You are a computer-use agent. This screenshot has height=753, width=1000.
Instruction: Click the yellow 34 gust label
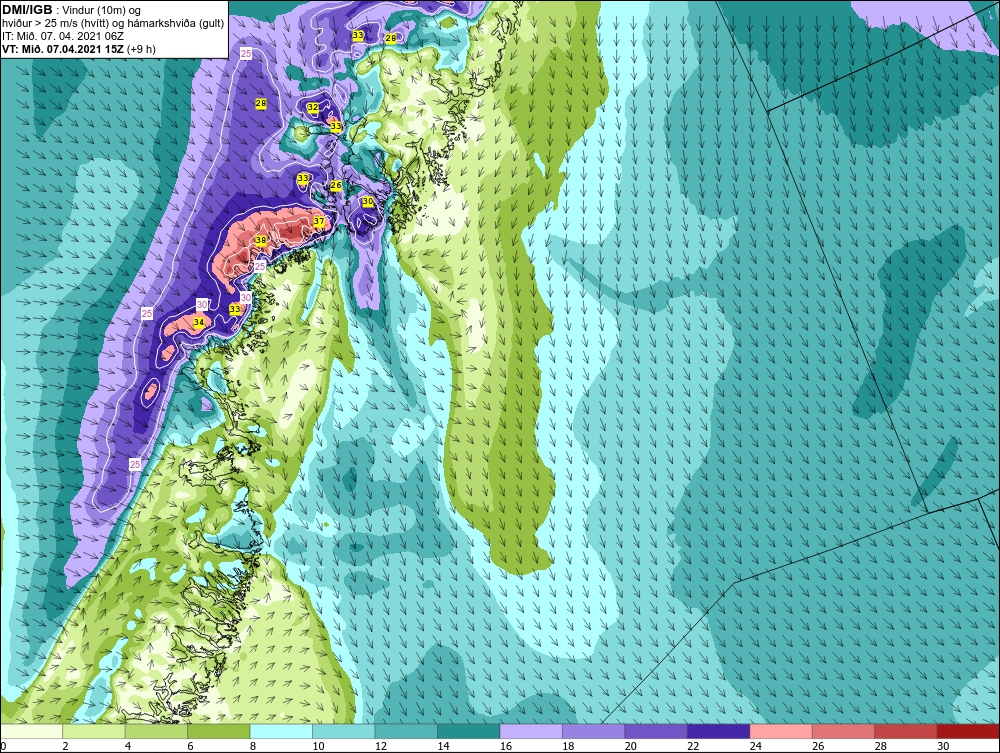click(199, 323)
